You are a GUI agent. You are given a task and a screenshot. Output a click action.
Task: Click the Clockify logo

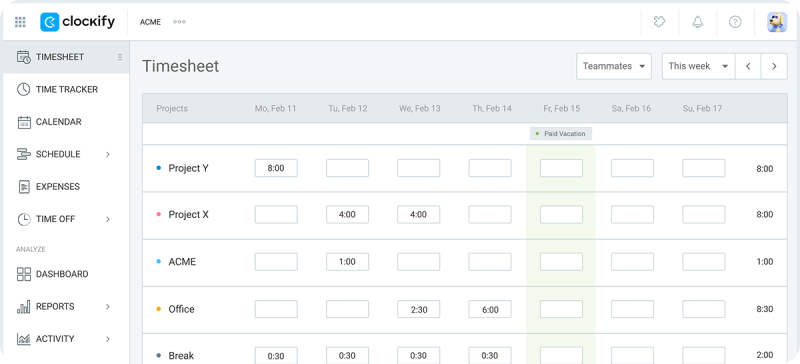(x=78, y=22)
